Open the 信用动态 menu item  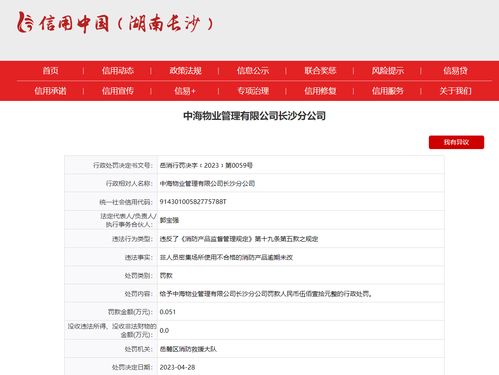pos(118,71)
